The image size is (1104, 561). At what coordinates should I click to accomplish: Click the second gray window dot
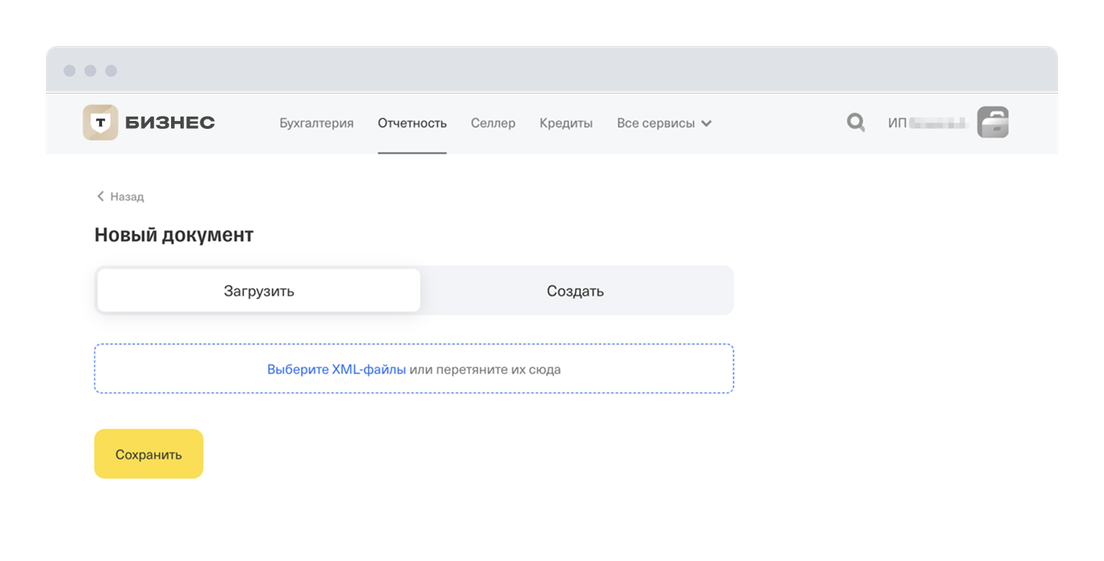click(x=90, y=71)
